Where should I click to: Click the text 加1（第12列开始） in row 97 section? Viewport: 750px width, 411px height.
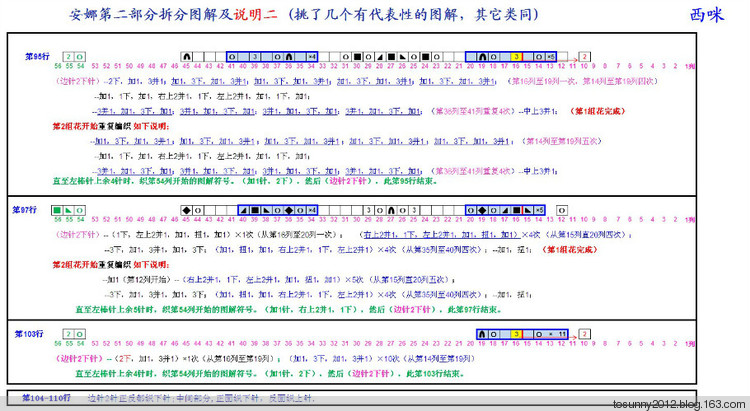tap(140, 279)
